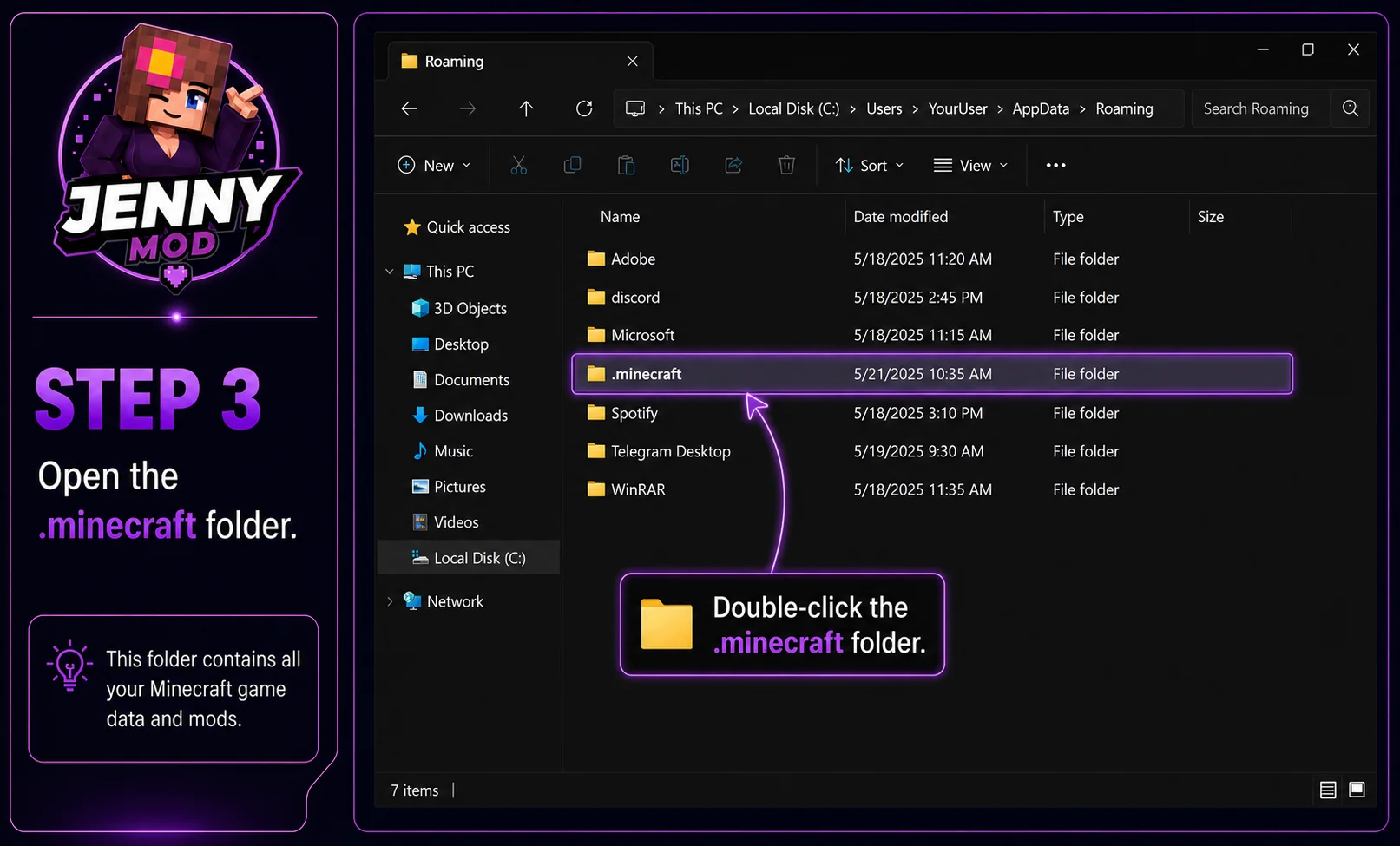Select Videos in the sidebar
This screenshot has height=846, width=1400.
(445, 522)
